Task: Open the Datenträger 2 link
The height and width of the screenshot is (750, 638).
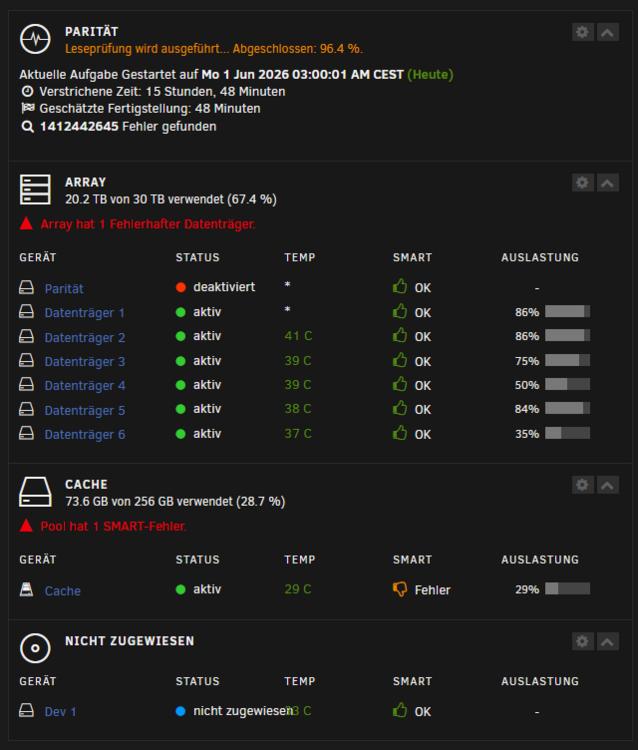Action: click(85, 338)
